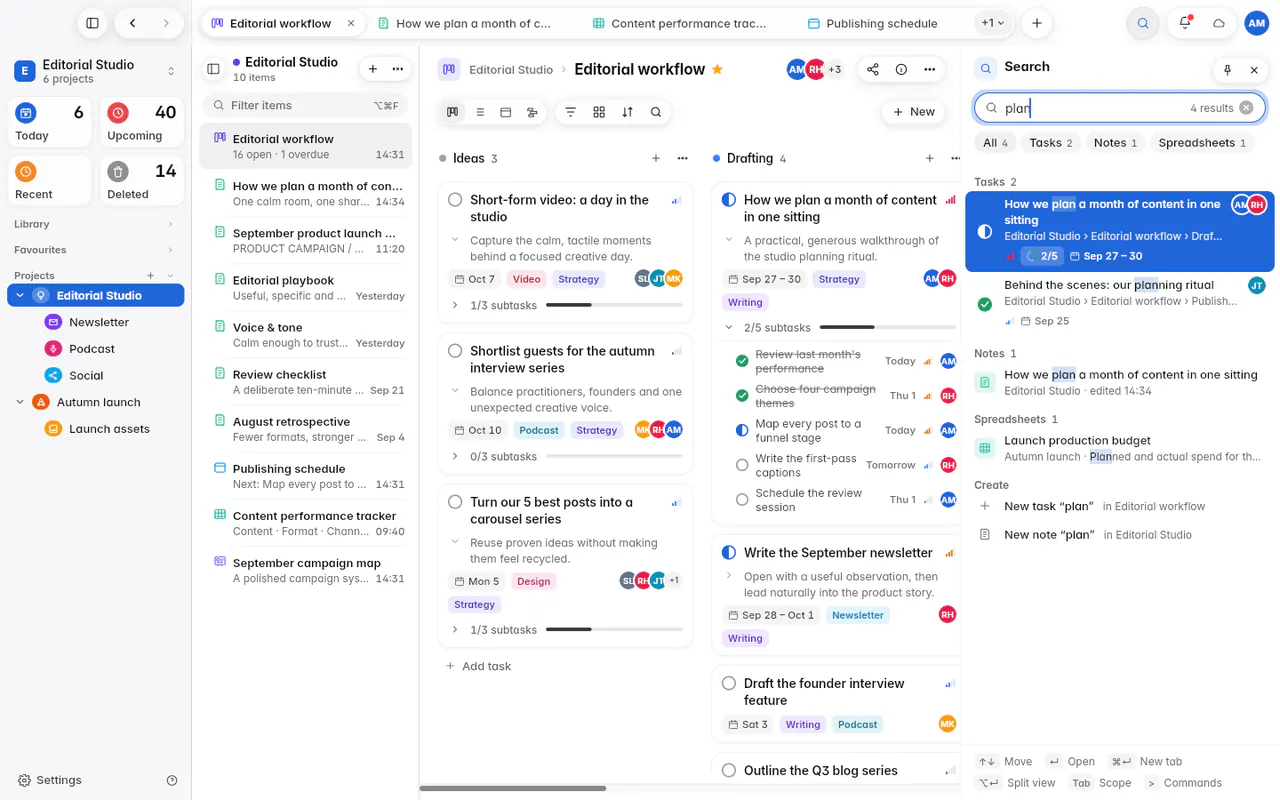Open the filter icon in board toolbar

pyautogui.click(x=571, y=112)
